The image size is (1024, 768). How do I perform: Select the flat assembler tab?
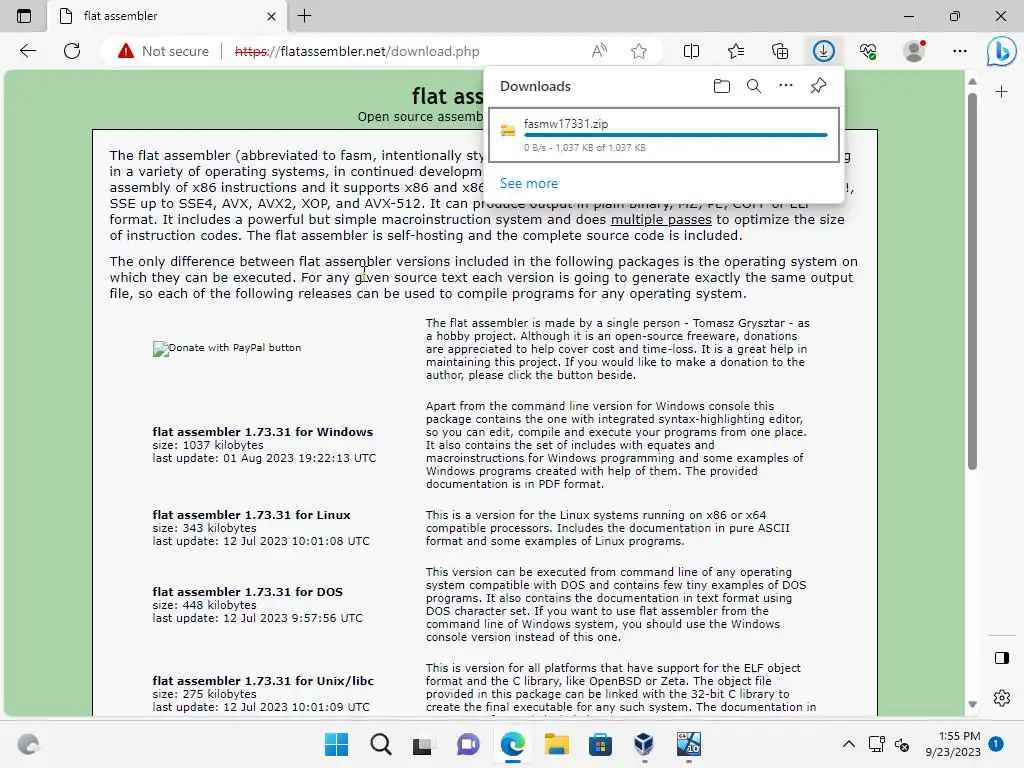[x=167, y=16]
